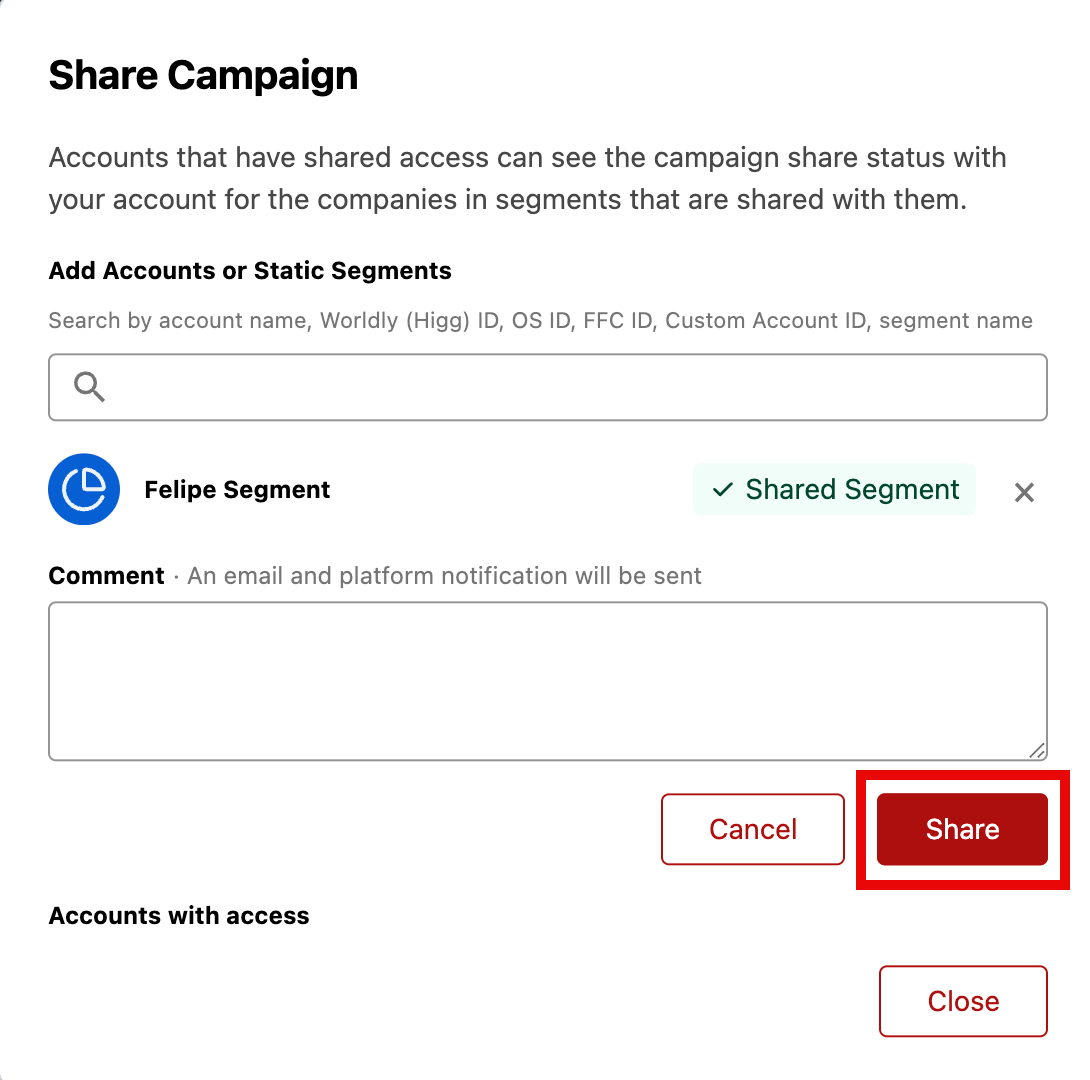Click the Search by account name hint
The height and width of the screenshot is (1080, 1090).
(541, 320)
